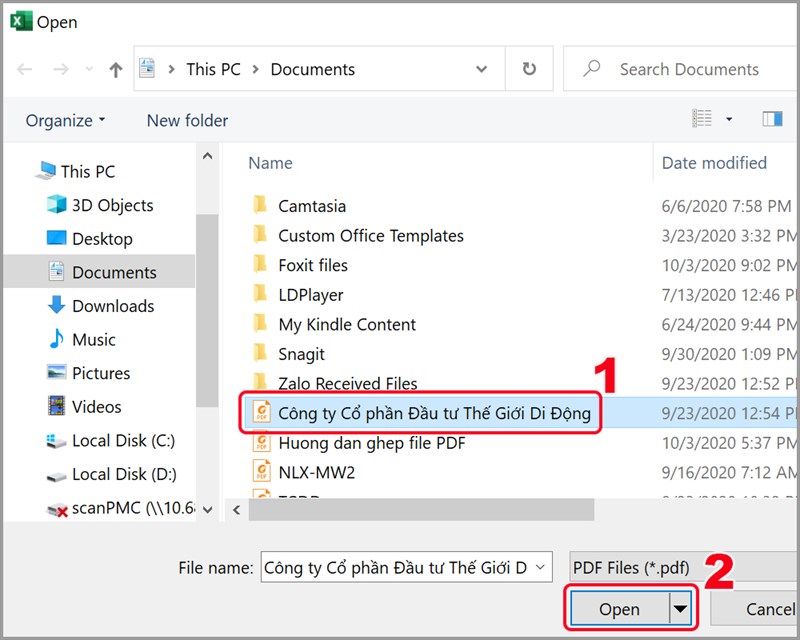Screen dimensions: 800x640
Task: Open Desktop in the sidebar
Action: [102, 239]
